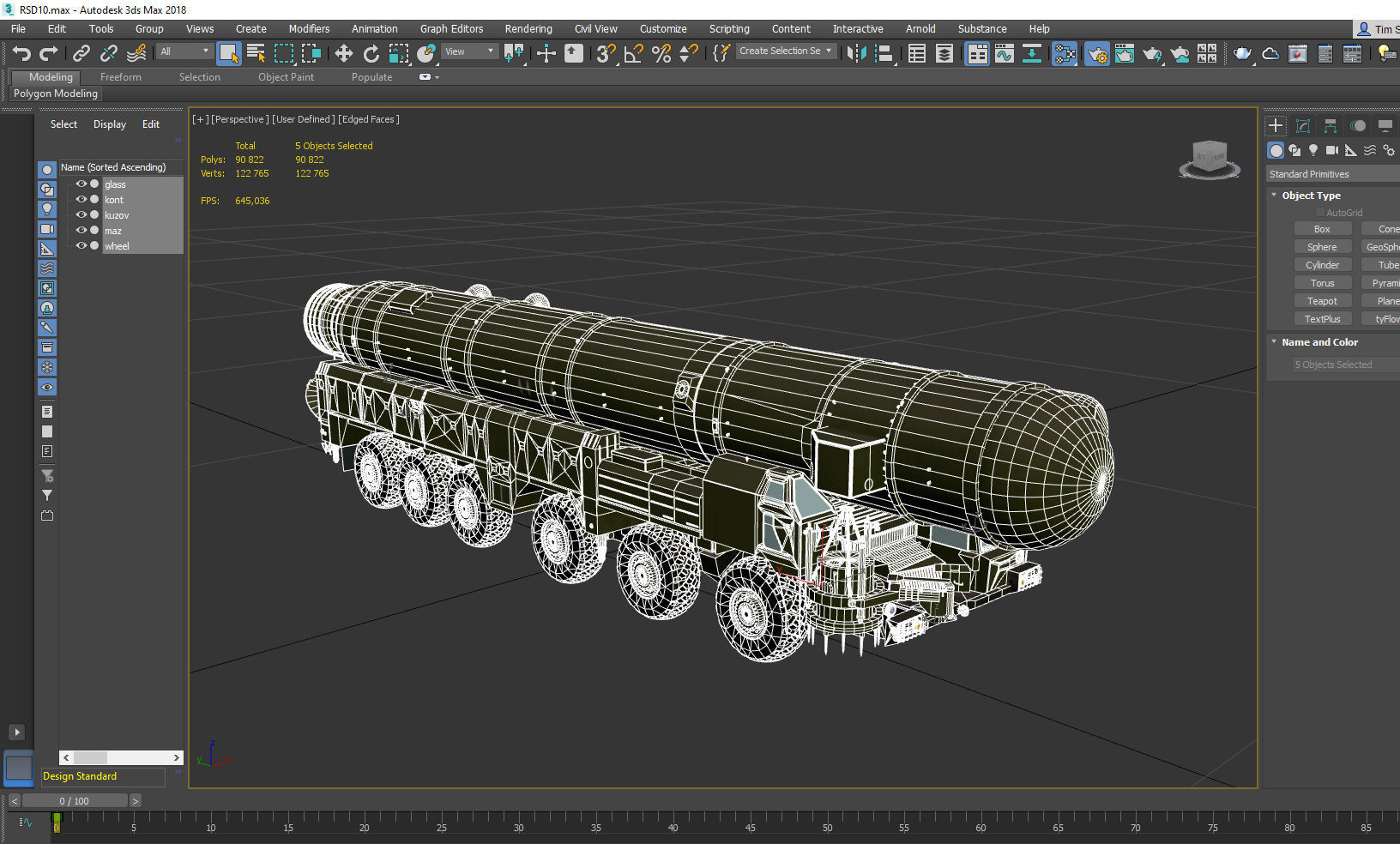Enable the Snaps Toggle
Viewport: 1400px width, 844px height.
(606, 52)
